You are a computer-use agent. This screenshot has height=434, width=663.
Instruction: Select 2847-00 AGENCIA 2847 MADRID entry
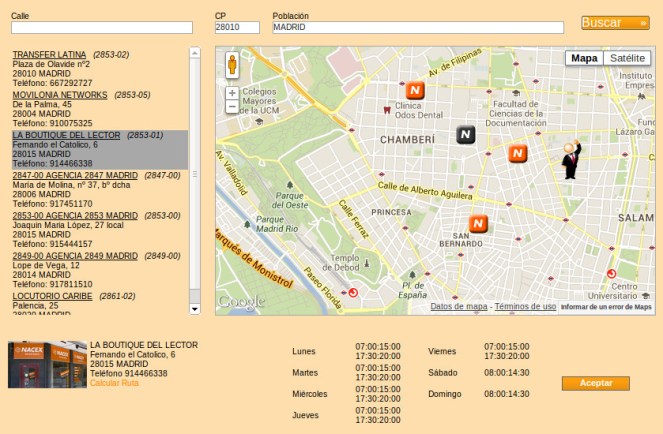click(x=75, y=175)
